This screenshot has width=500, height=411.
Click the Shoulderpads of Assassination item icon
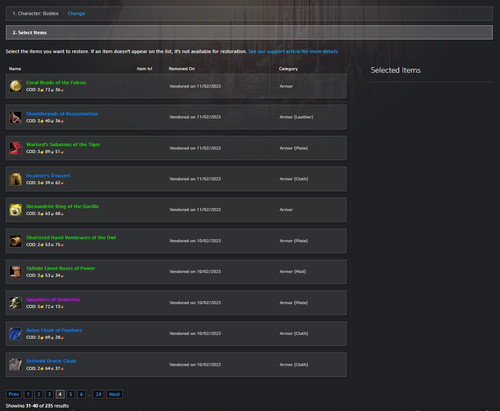[15, 117]
